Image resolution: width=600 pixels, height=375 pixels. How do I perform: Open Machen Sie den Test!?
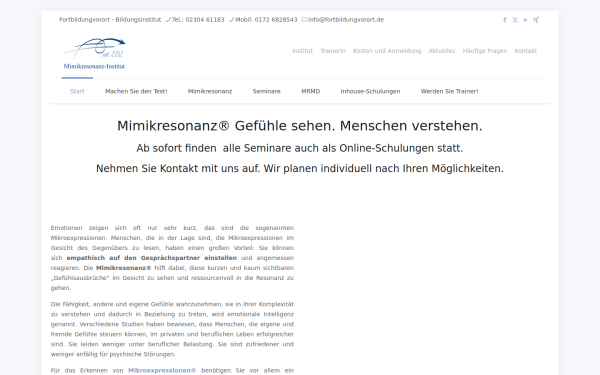[136, 91]
